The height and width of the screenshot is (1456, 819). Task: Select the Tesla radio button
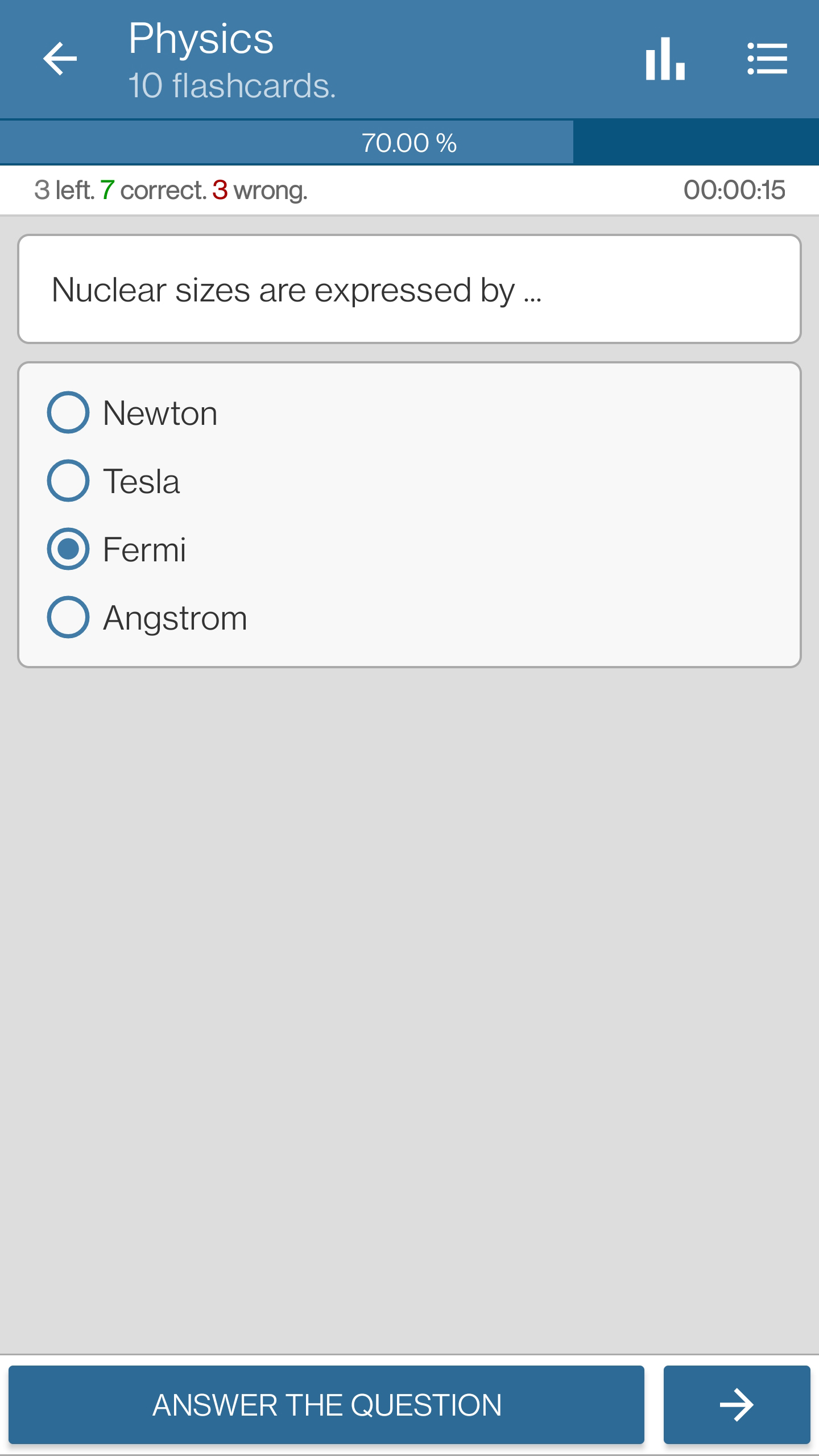68,481
